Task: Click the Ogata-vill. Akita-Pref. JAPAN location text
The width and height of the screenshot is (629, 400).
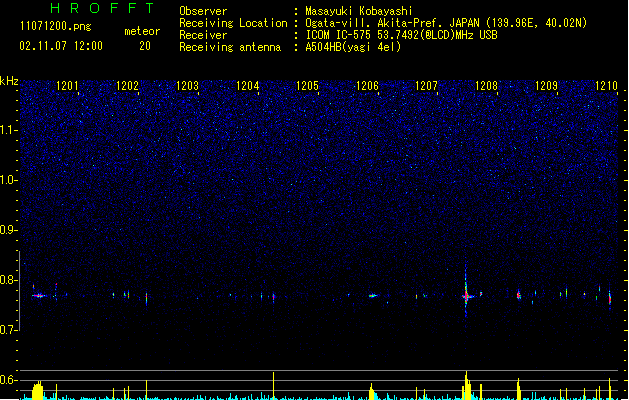Action: [446, 23]
